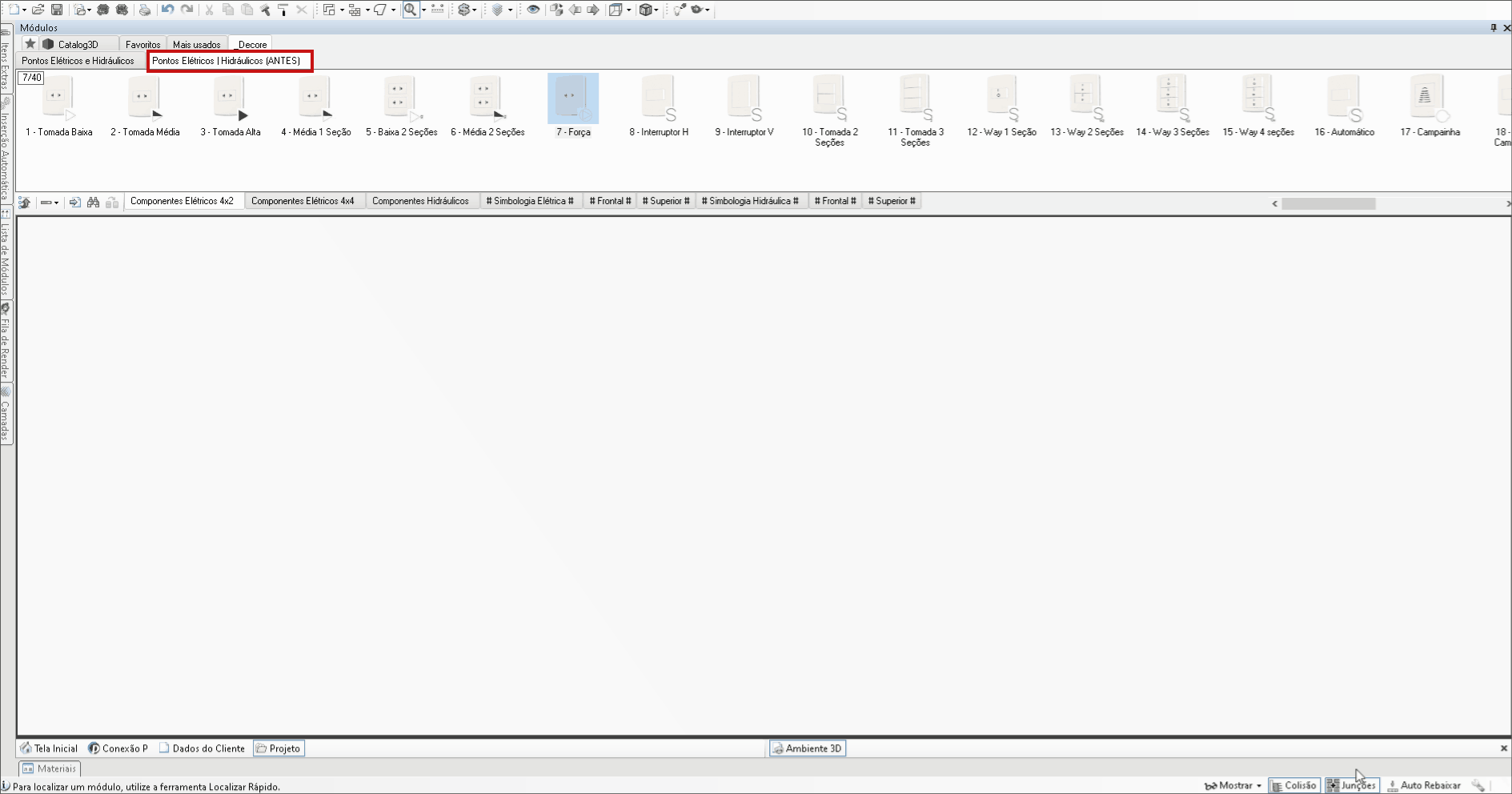Open the # Simbologia Hidráulica # tab
This screenshot has width=1512, height=794.
(750, 201)
